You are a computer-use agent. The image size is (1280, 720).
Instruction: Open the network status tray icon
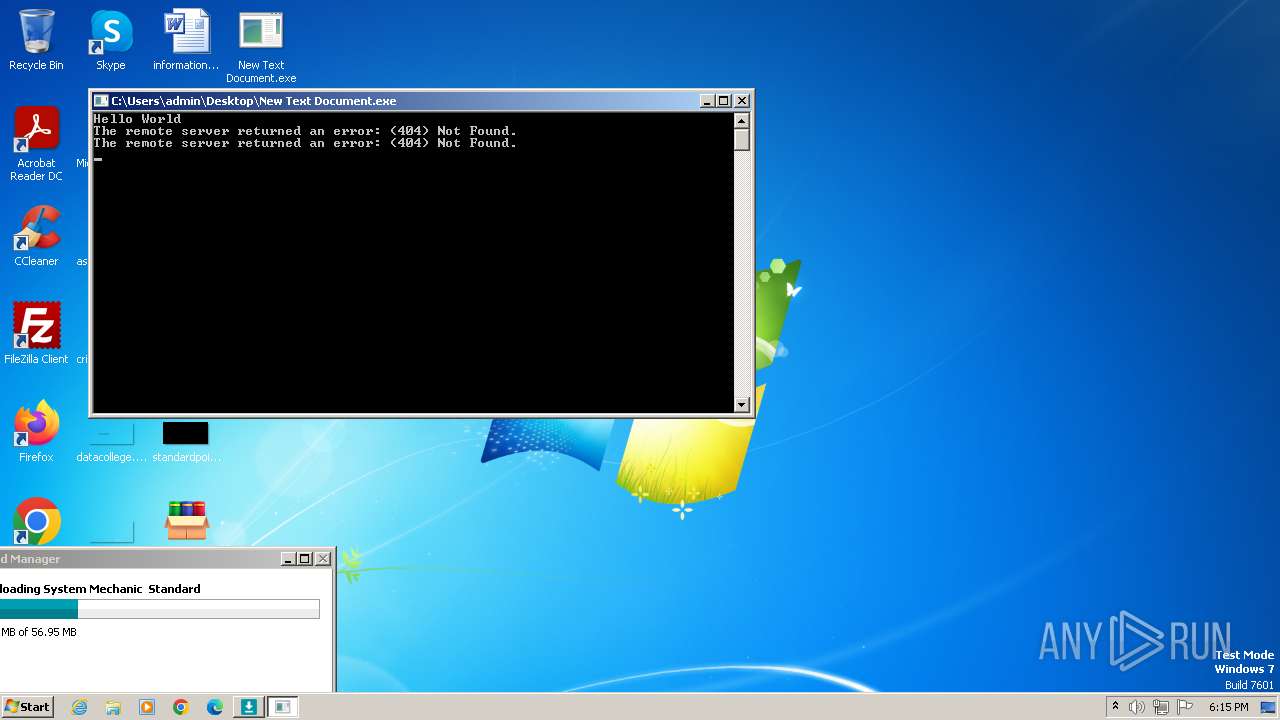1161,707
